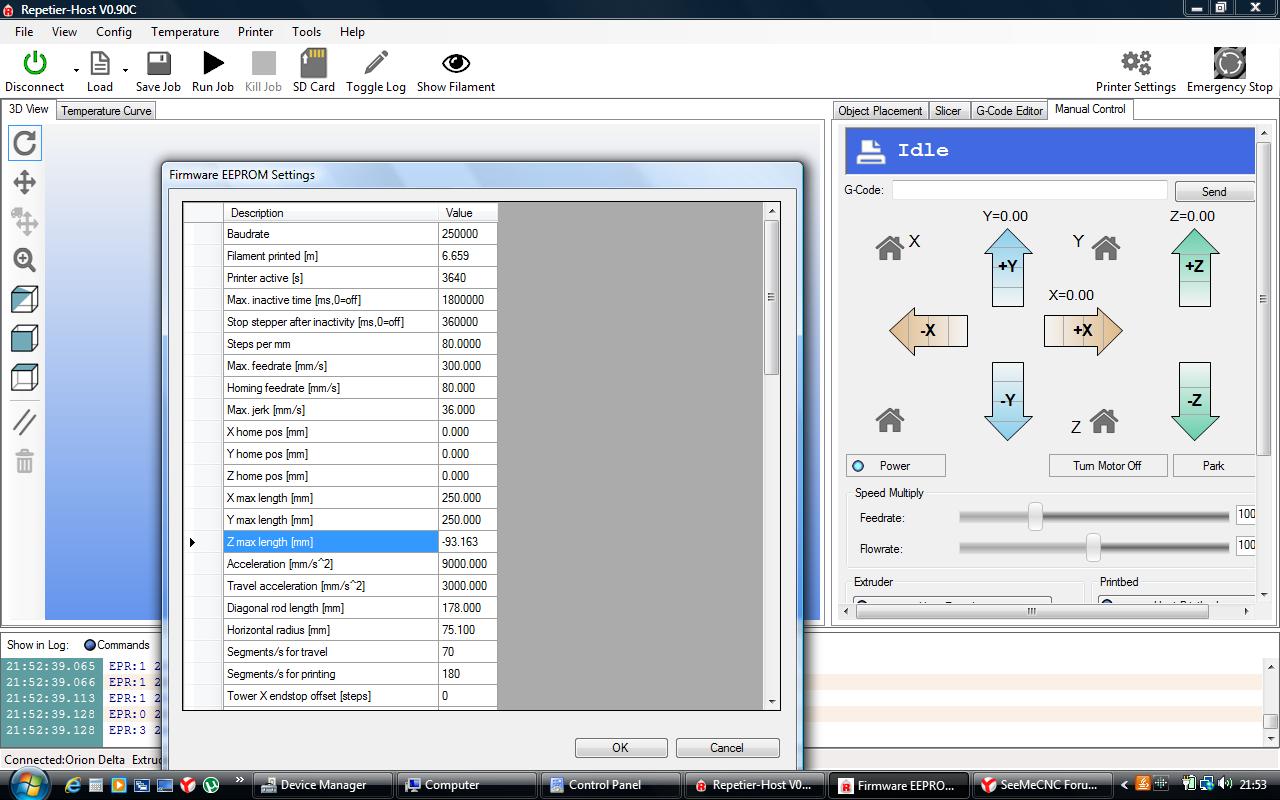Viewport: 1280px width, 800px height.
Task: Click the Turn Motor Off button
Action: coord(1107,466)
